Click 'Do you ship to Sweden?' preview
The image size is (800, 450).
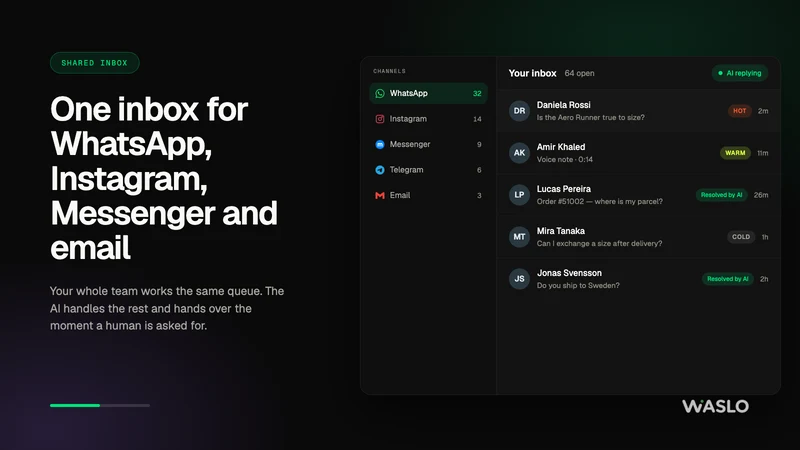(578, 285)
